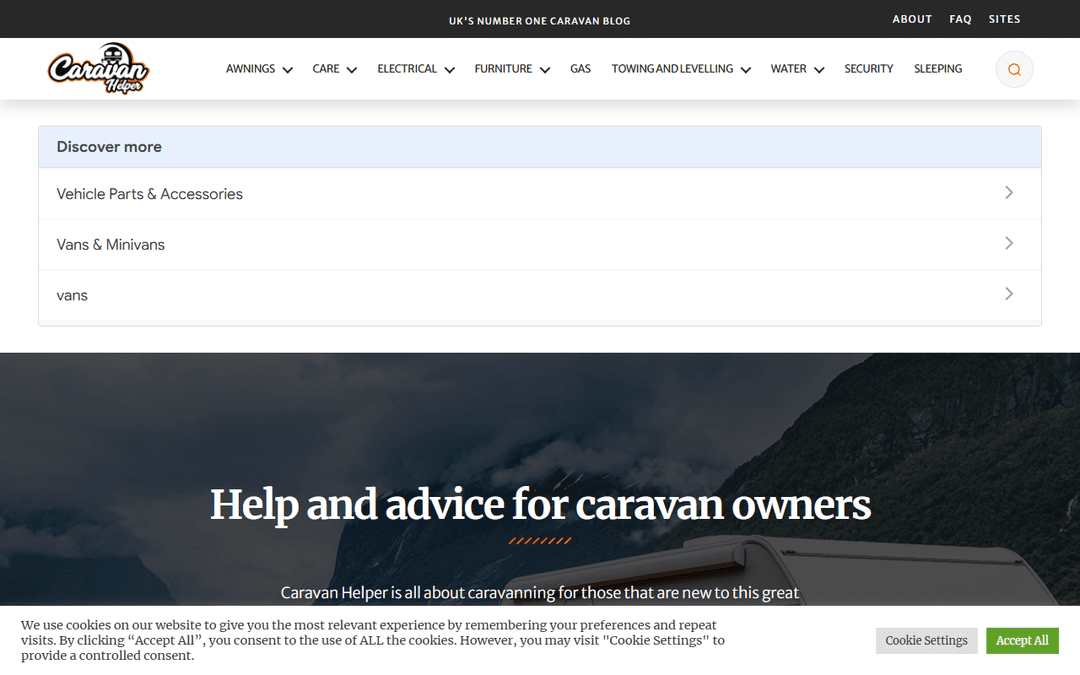
Task: Open the Electrical menu item
Action: pos(407,69)
